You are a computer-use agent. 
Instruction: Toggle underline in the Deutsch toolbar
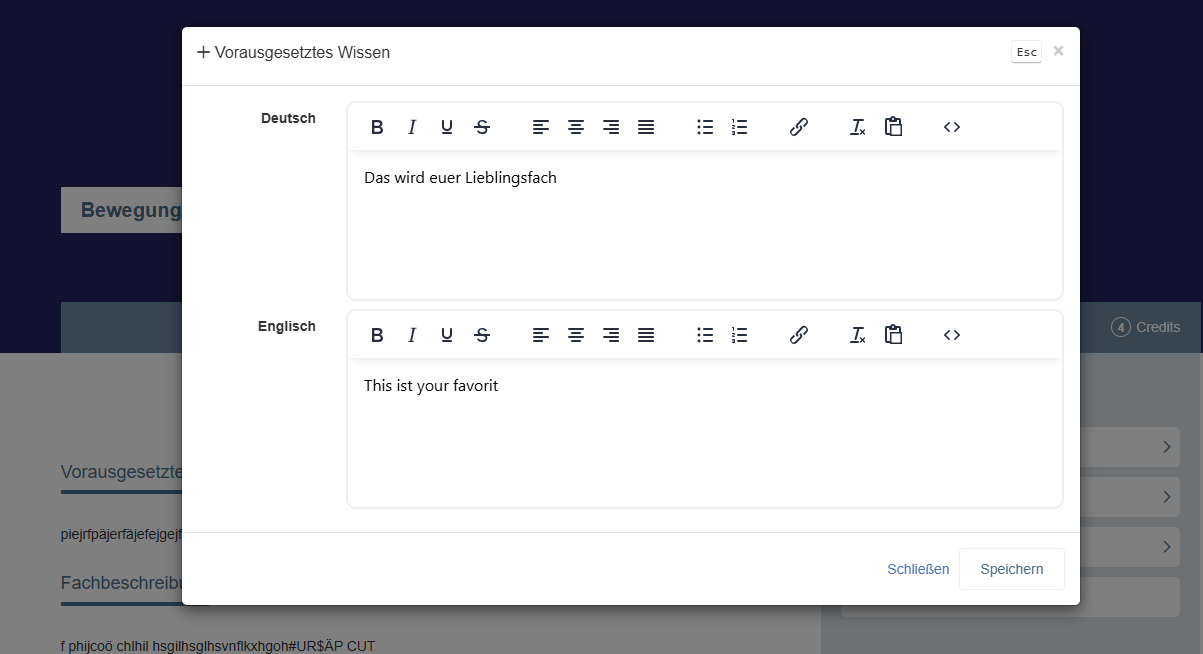click(446, 126)
